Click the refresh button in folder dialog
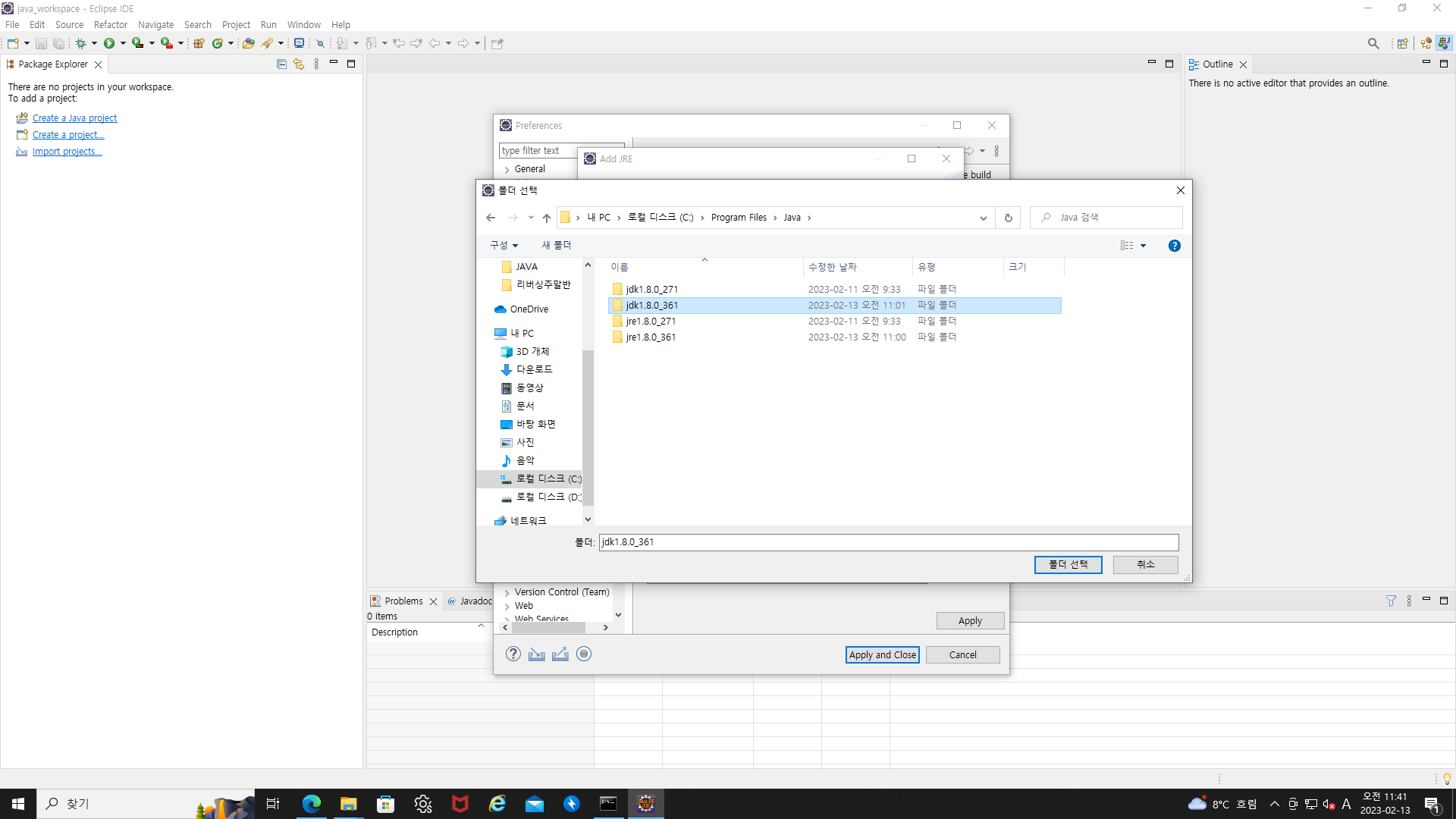This screenshot has height=819, width=1456. point(1008,218)
